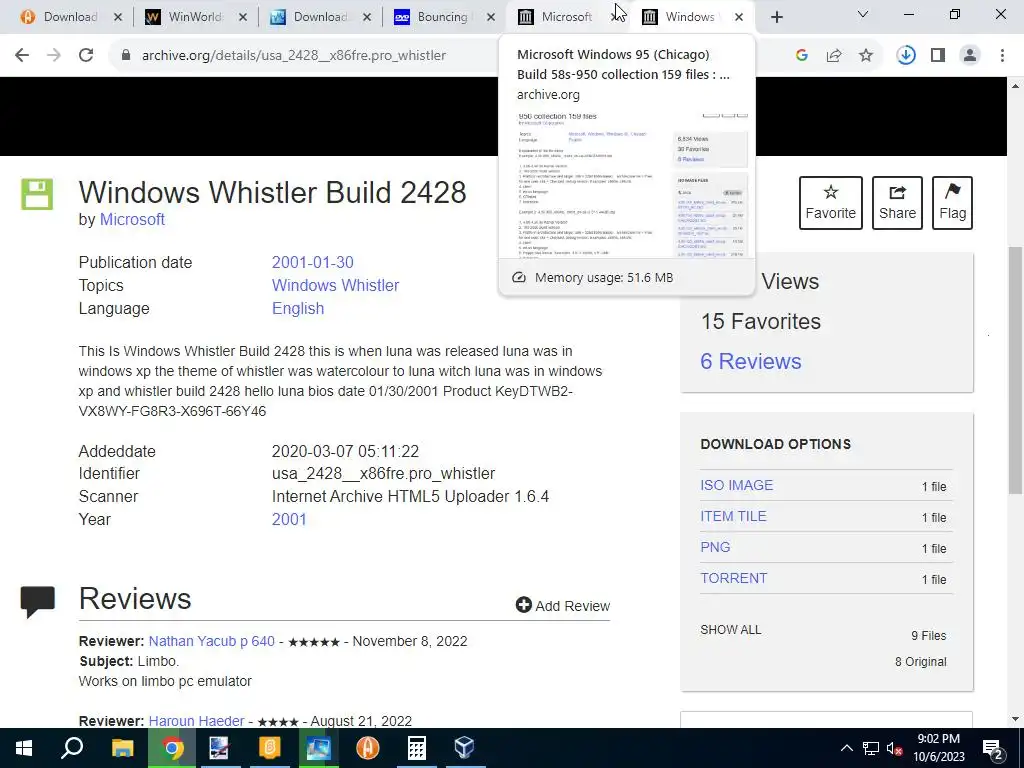
Task: Go back to the previous page
Action: pyautogui.click(x=22, y=55)
